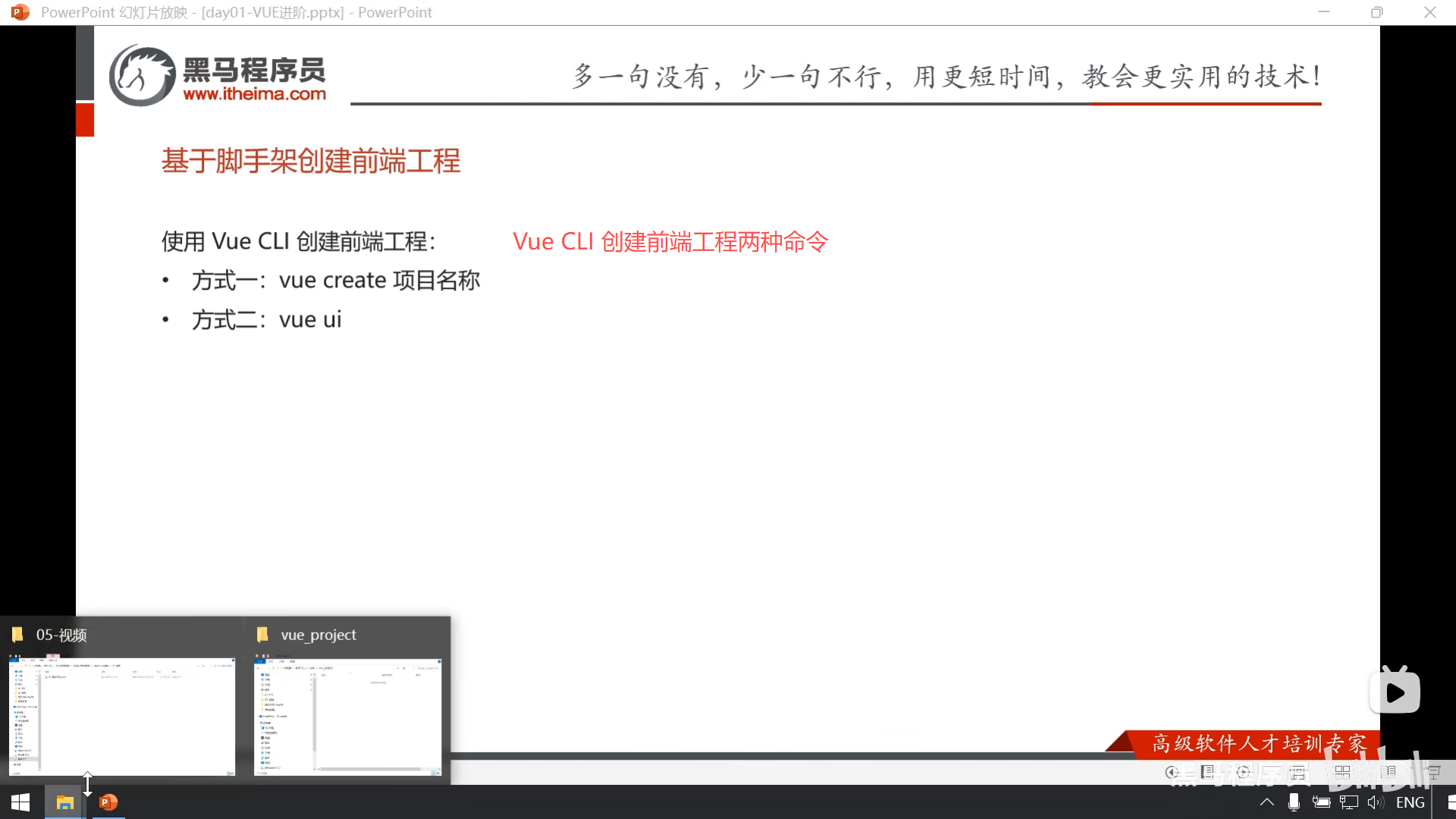Viewport: 1456px width, 819px height.
Task: Open the volume speaker control in tray
Action: [1376, 802]
